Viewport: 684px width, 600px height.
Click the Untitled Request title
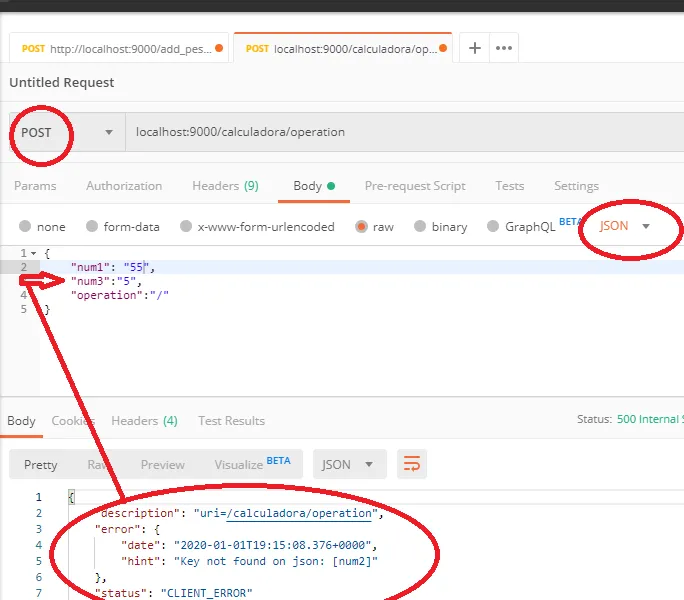pyautogui.click(x=62, y=82)
